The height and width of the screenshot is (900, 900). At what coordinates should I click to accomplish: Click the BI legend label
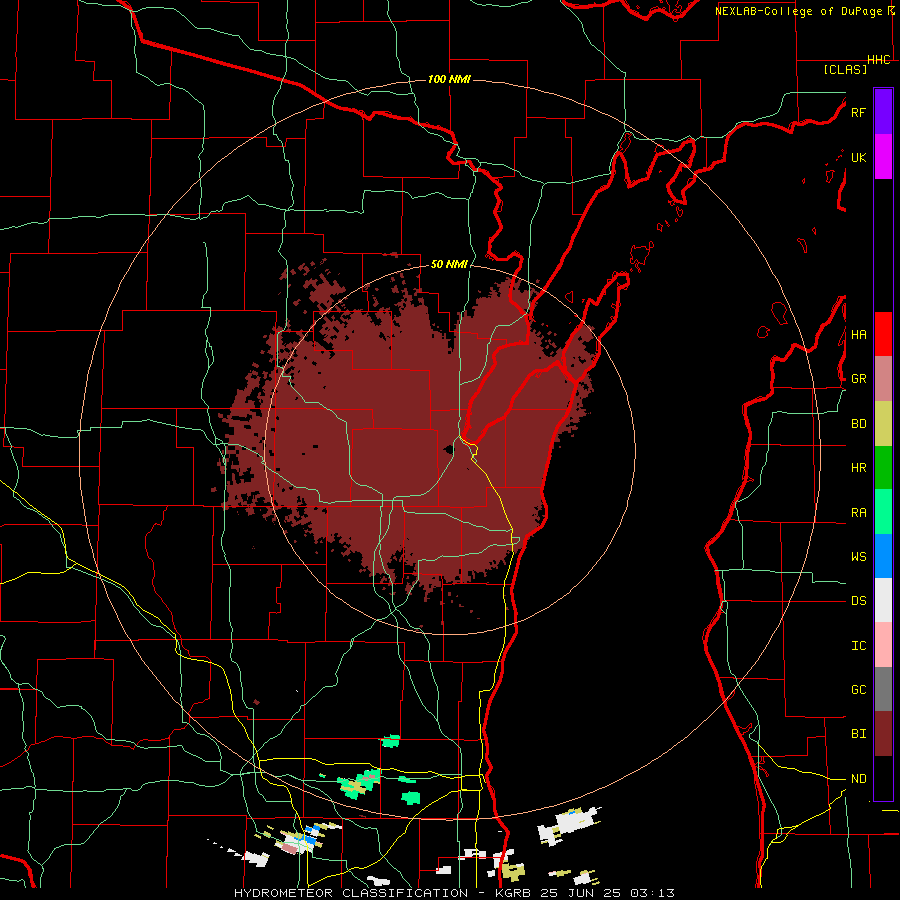pos(858,734)
